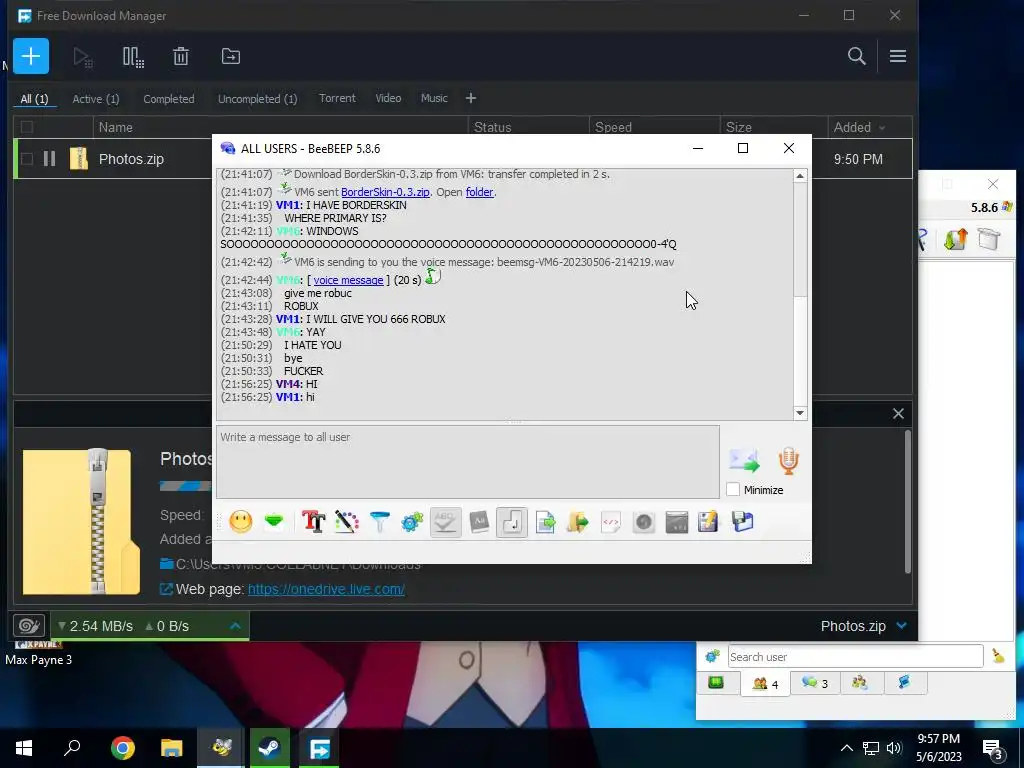Click the green down-arrow icon in chat toolbar
The width and height of the screenshot is (1024, 768).
point(274,521)
